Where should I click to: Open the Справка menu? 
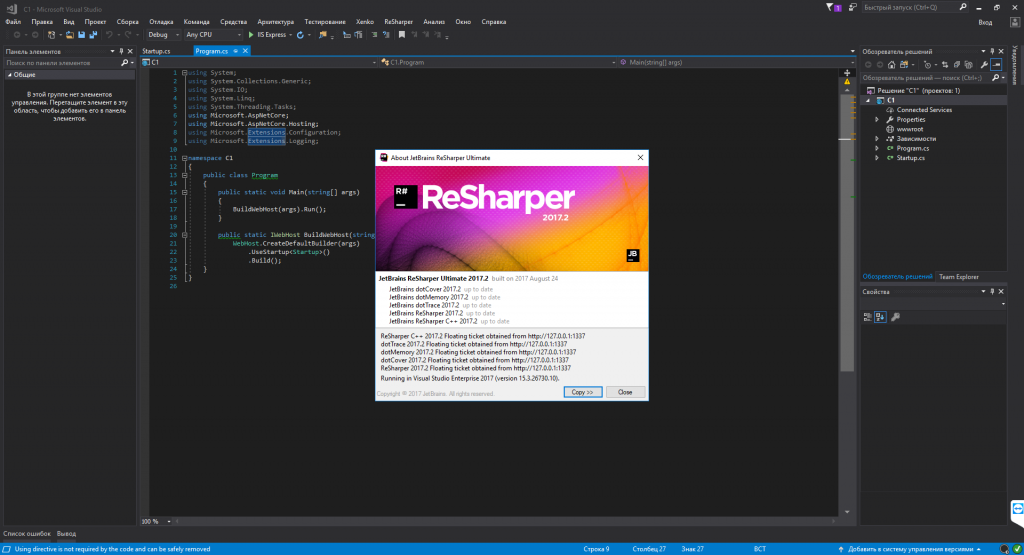point(494,22)
